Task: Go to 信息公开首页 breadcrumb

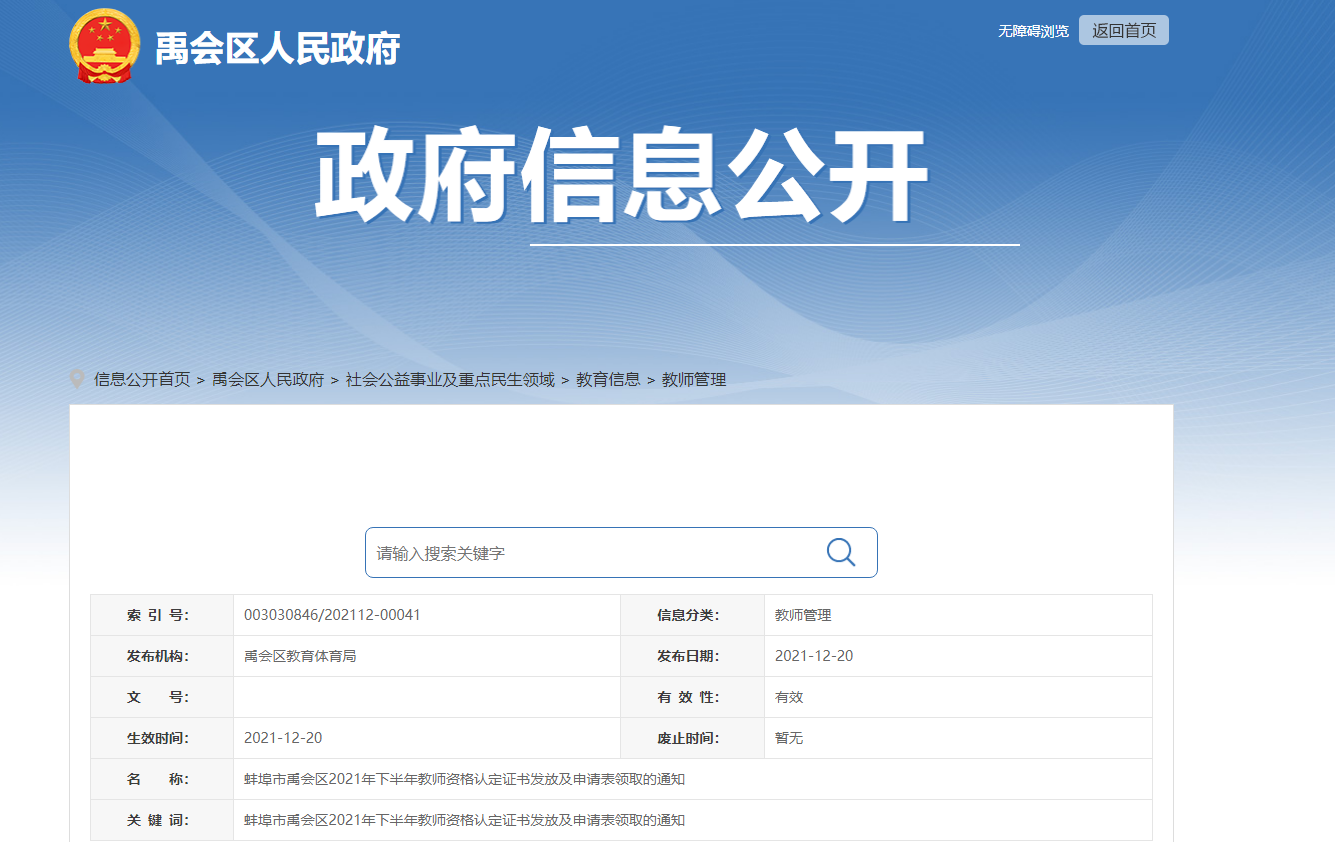Action: [142, 380]
